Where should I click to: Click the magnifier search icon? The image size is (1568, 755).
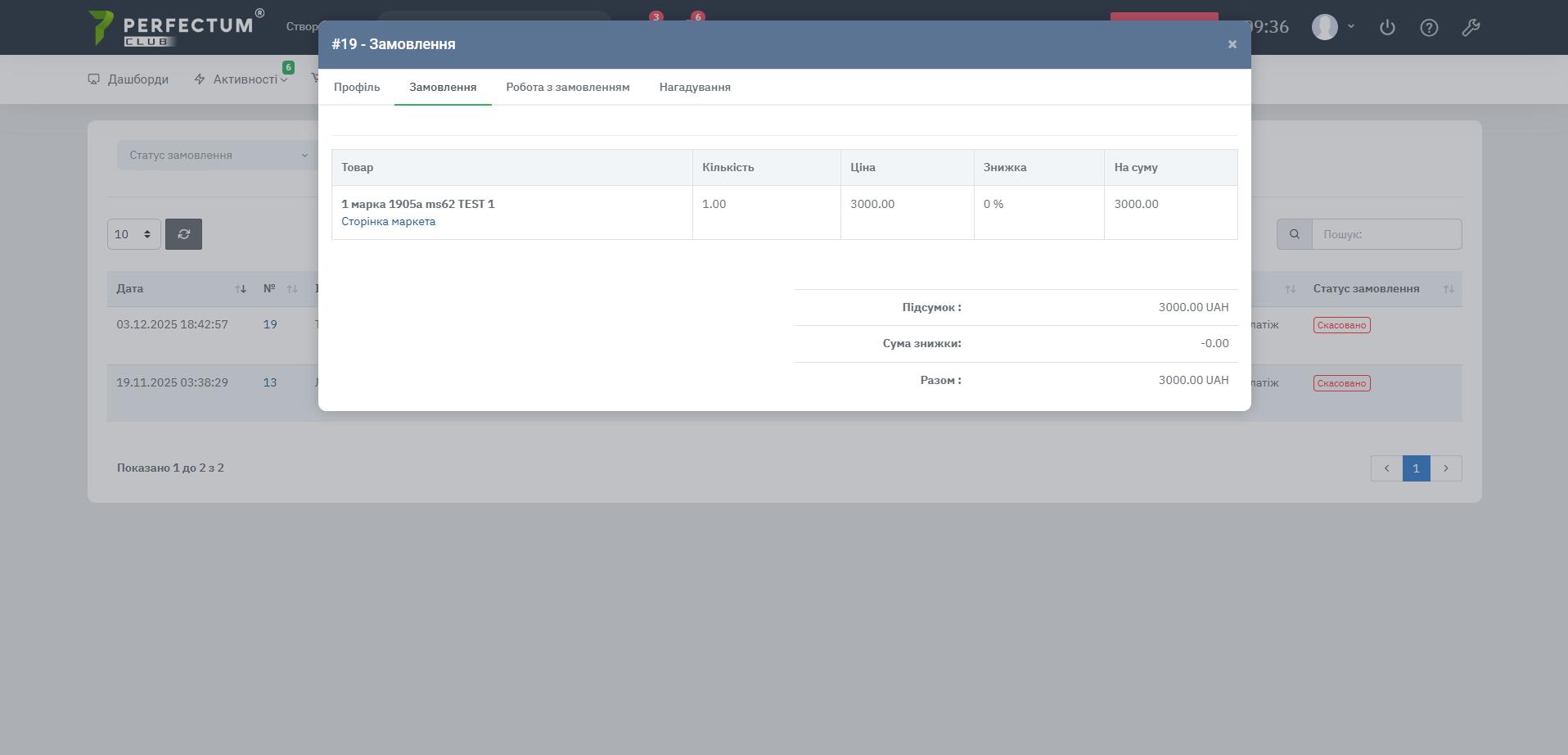(1294, 234)
